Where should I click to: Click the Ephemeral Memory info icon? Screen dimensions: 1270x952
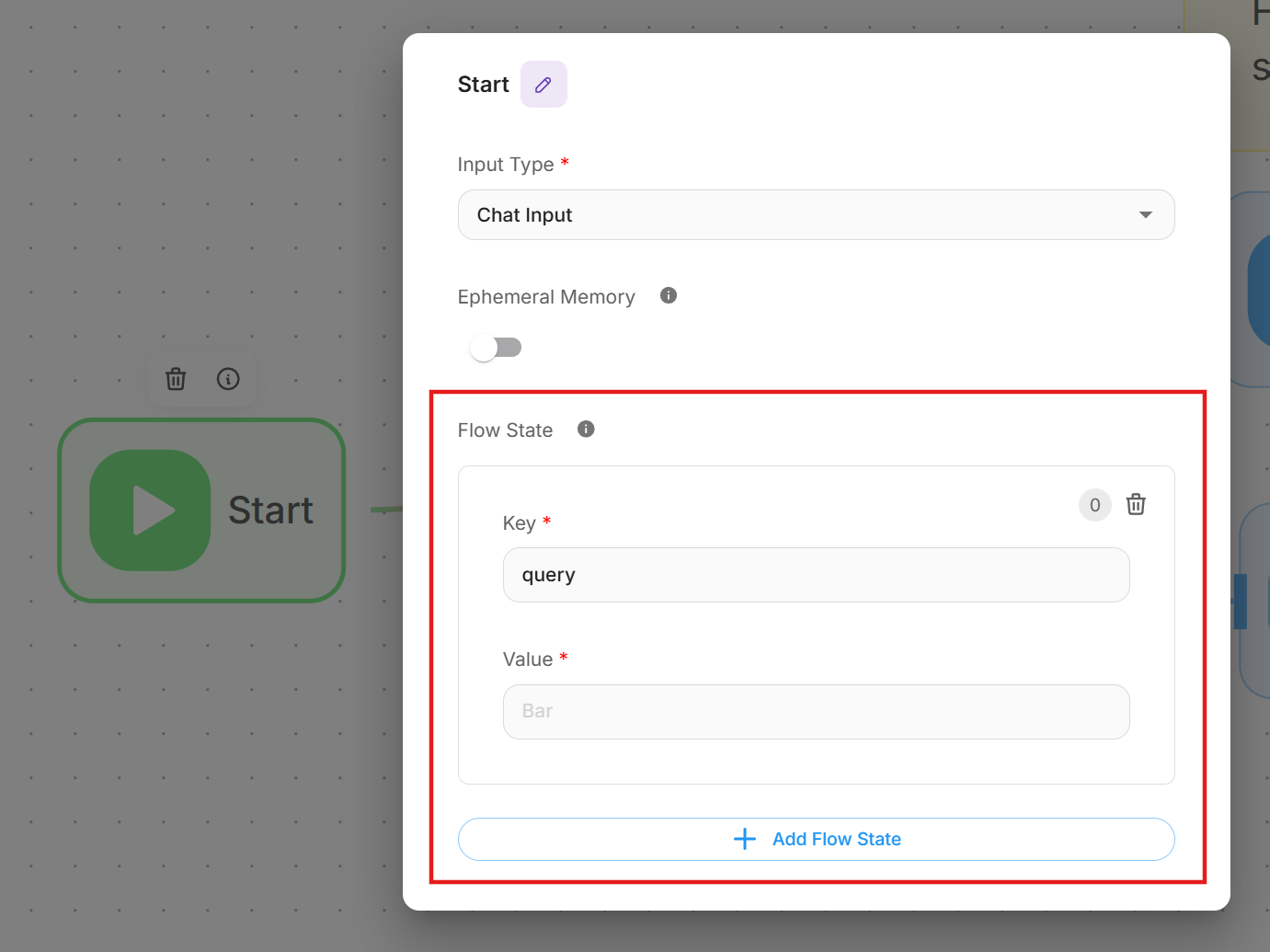(x=669, y=295)
